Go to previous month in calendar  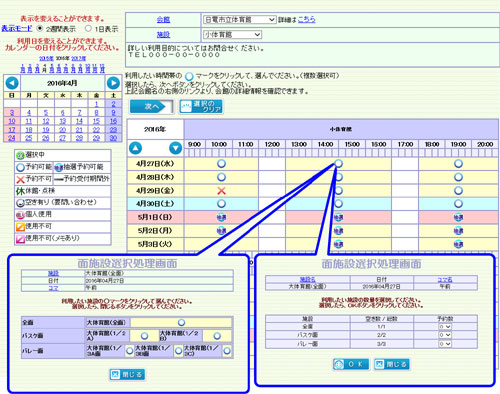click(12, 83)
